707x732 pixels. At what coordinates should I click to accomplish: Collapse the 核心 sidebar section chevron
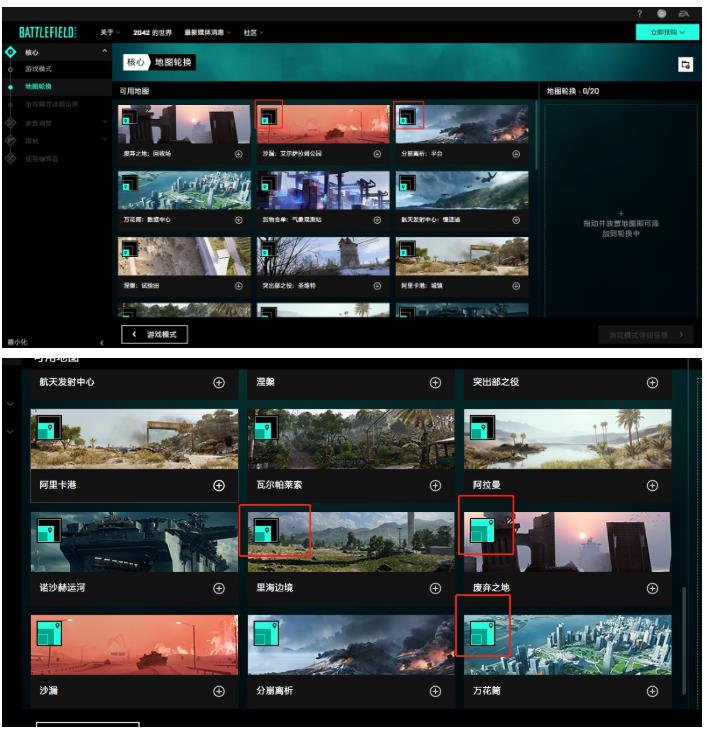[105, 51]
